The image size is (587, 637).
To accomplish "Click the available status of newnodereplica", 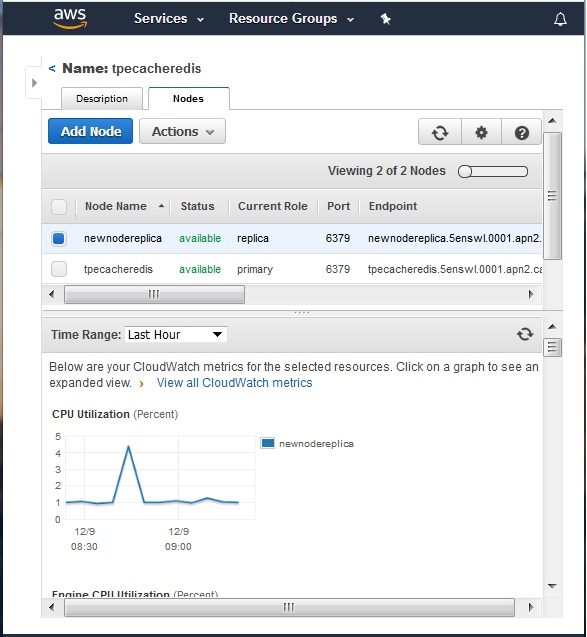I will pos(200,238).
